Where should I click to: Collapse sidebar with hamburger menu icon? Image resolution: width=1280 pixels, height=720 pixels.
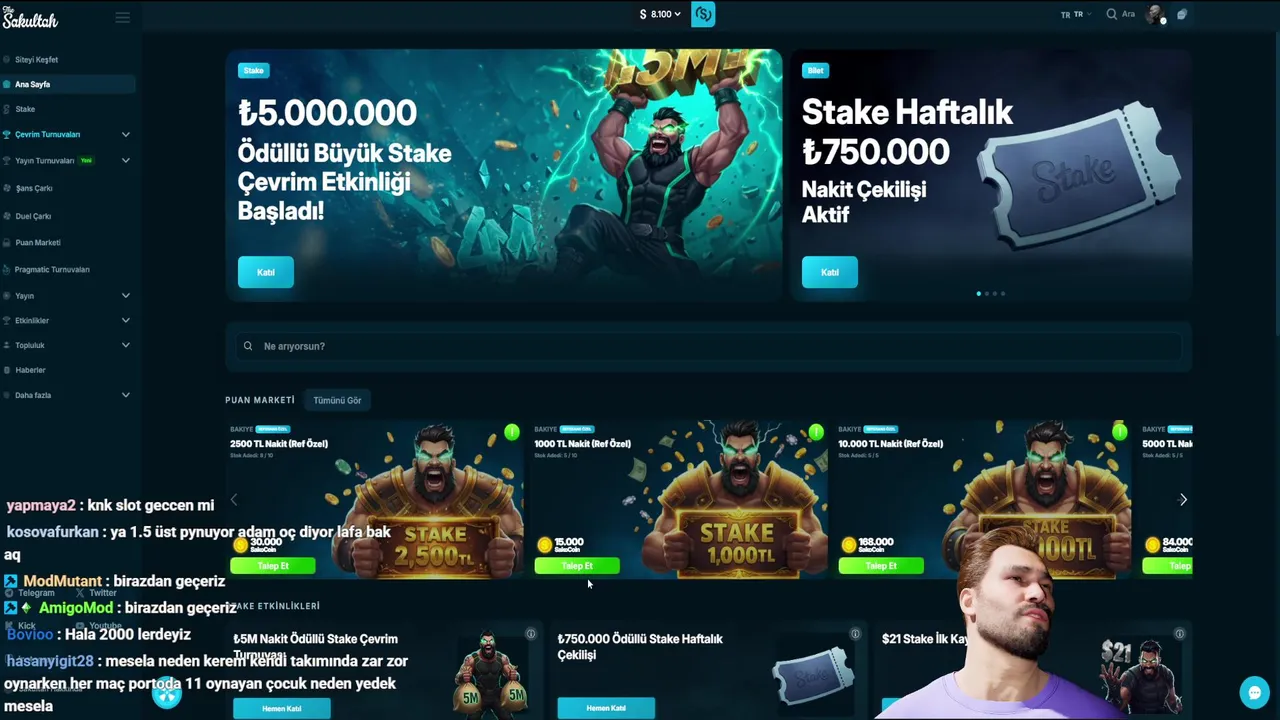pyautogui.click(x=123, y=17)
